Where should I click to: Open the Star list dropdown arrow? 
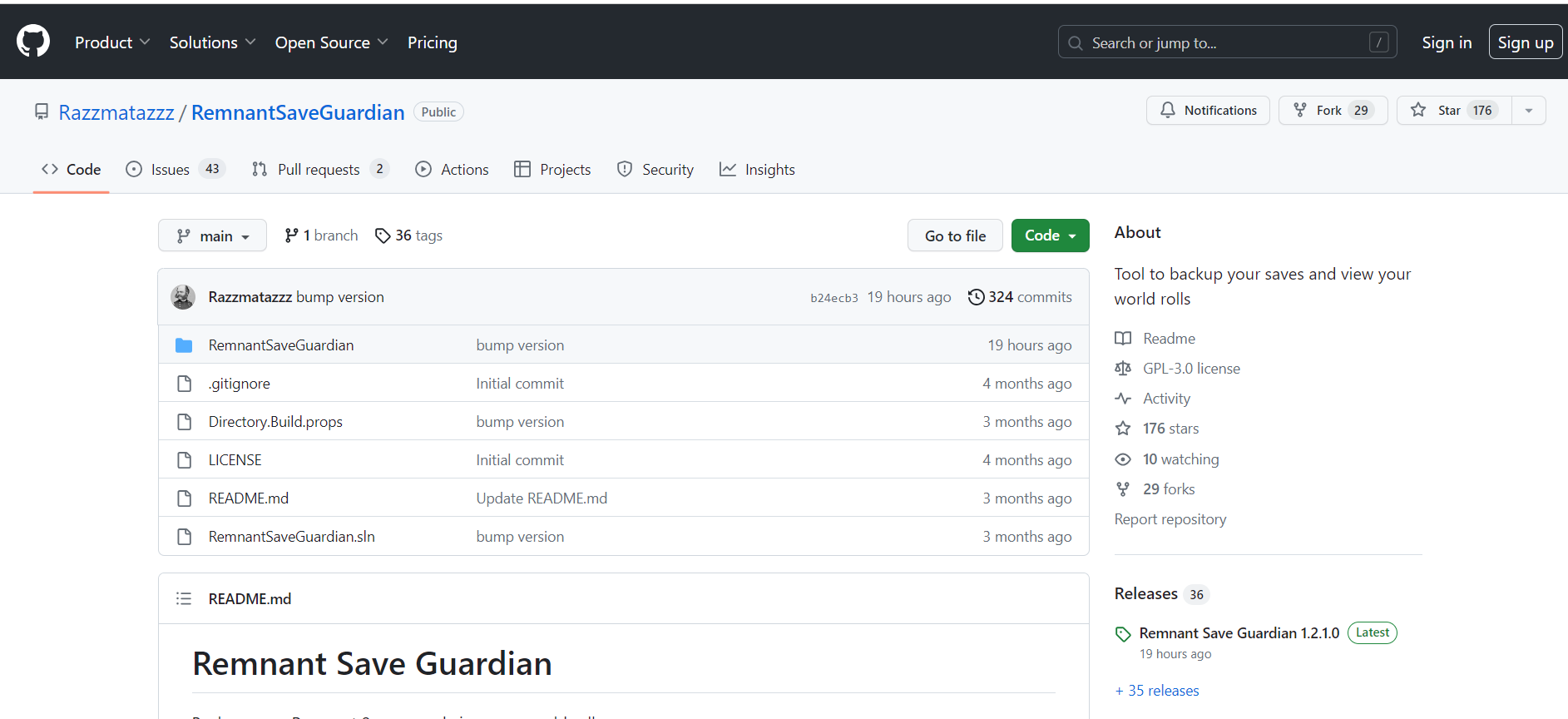click(1529, 110)
